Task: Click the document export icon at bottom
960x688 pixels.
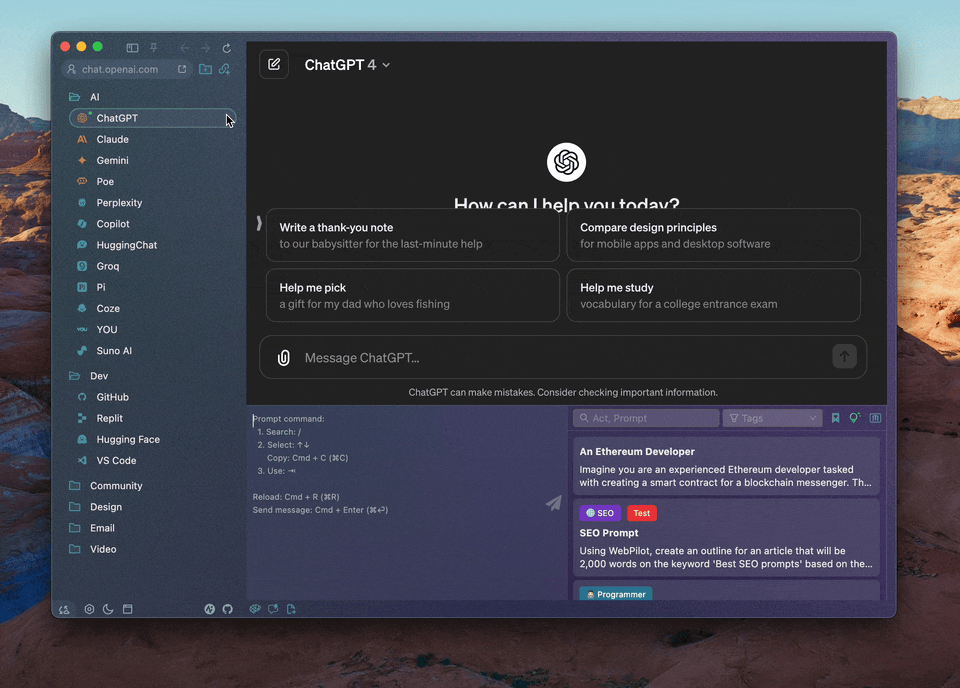Action: click(291, 609)
